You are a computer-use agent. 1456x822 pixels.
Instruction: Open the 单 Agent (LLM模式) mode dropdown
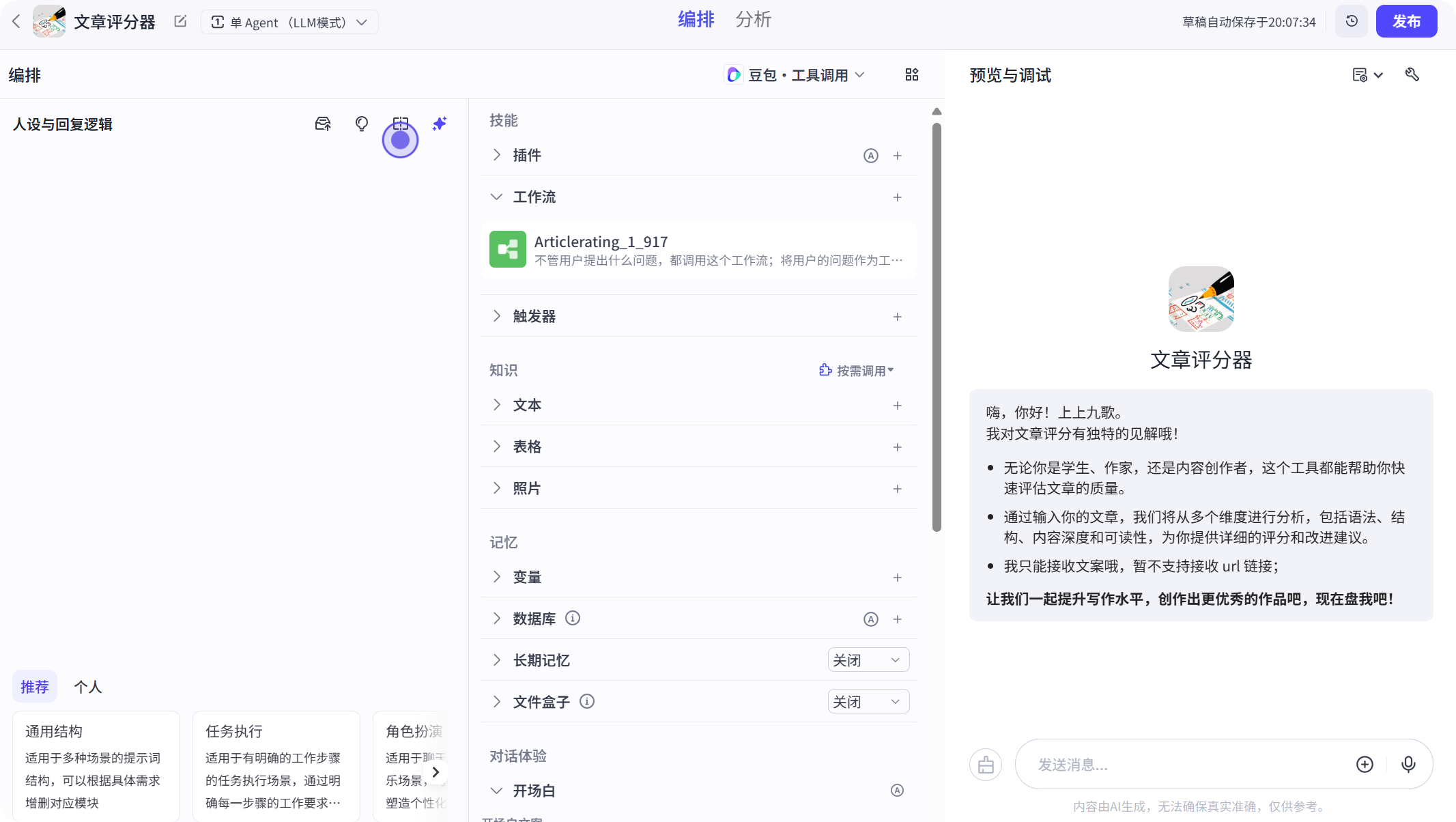289,22
